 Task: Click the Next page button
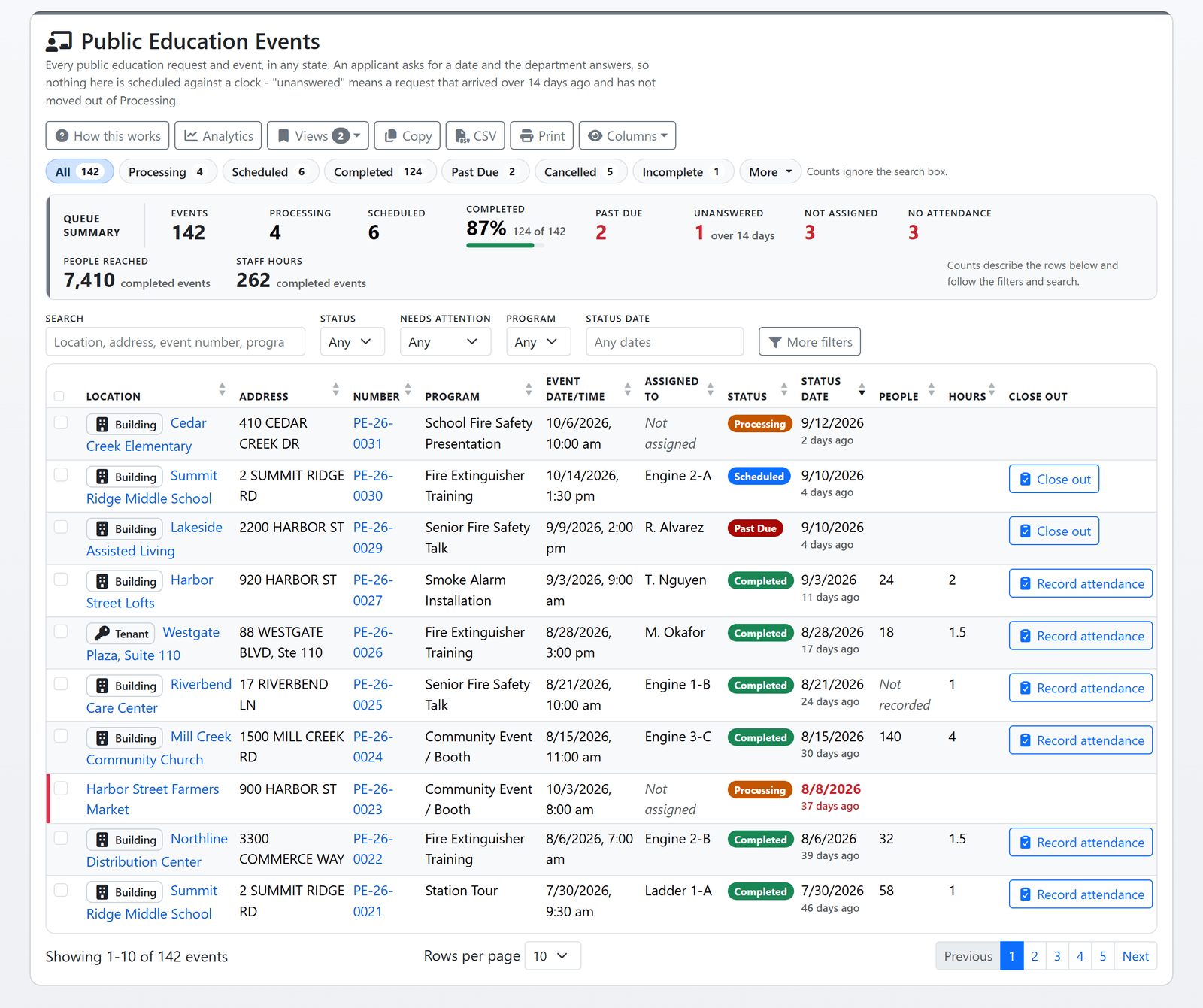point(1135,956)
